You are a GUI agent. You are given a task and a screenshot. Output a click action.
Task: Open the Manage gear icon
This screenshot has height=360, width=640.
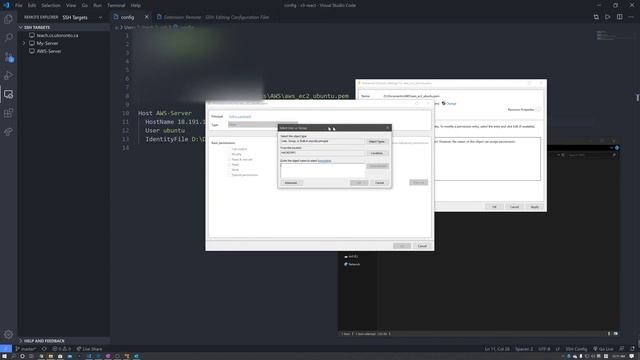(x=8, y=334)
